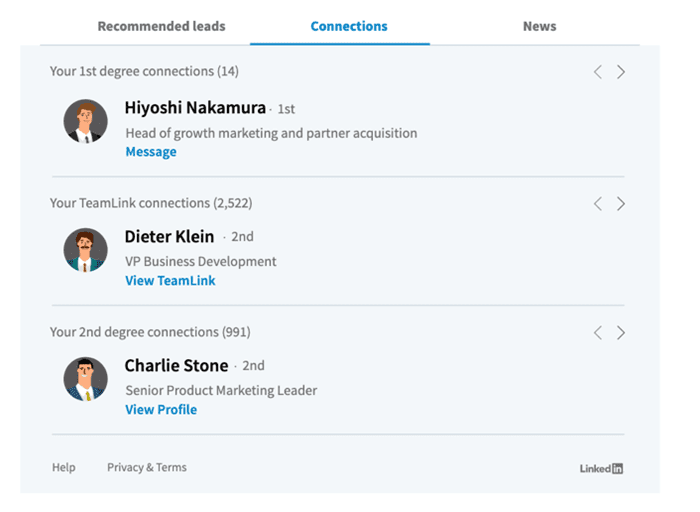Screen dimensions: 700x512
Task: Open Hiyoshi Nakamura's name link
Action: tap(195, 108)
